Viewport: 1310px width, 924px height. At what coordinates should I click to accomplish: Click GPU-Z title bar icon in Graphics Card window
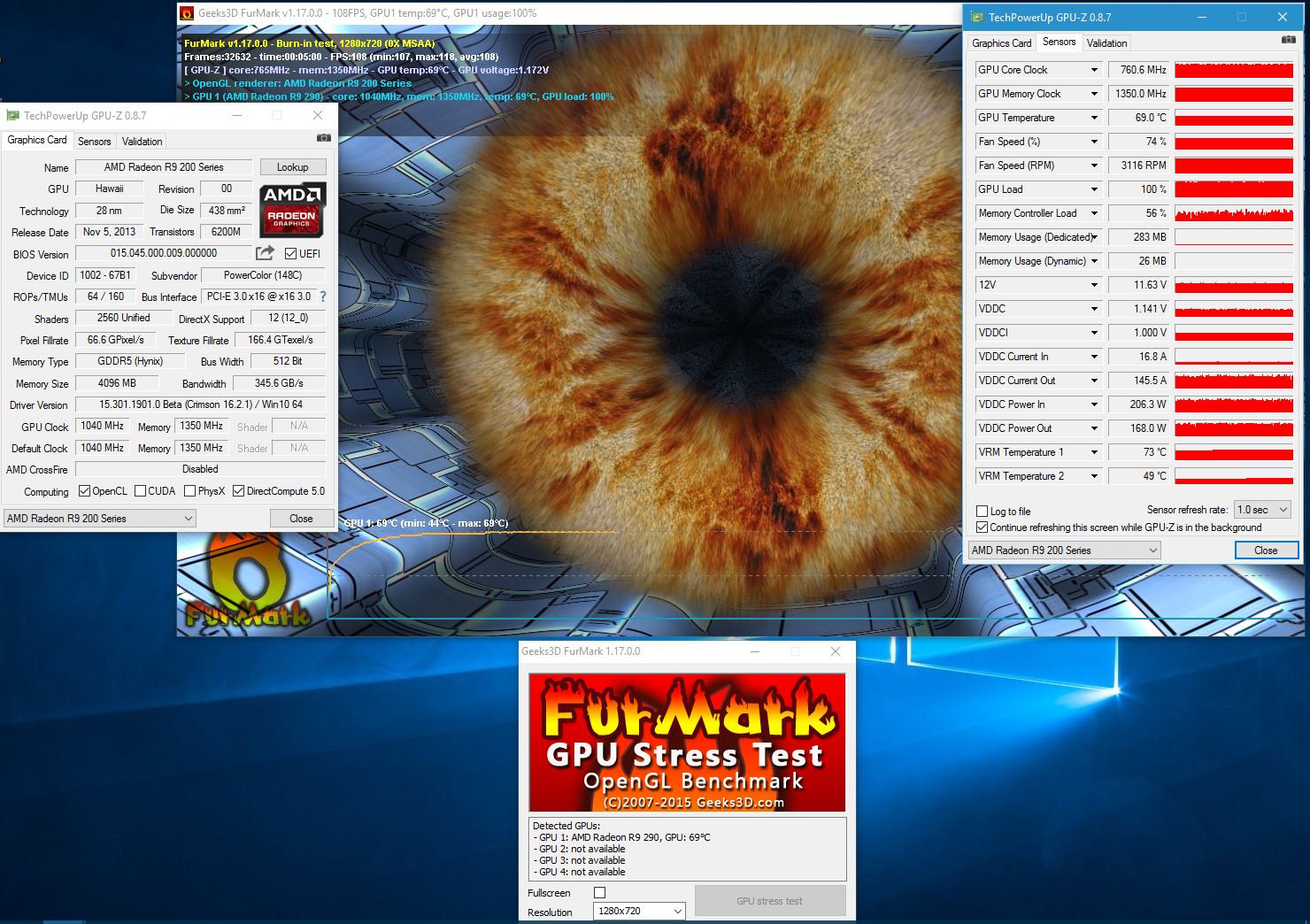point(12,115)
